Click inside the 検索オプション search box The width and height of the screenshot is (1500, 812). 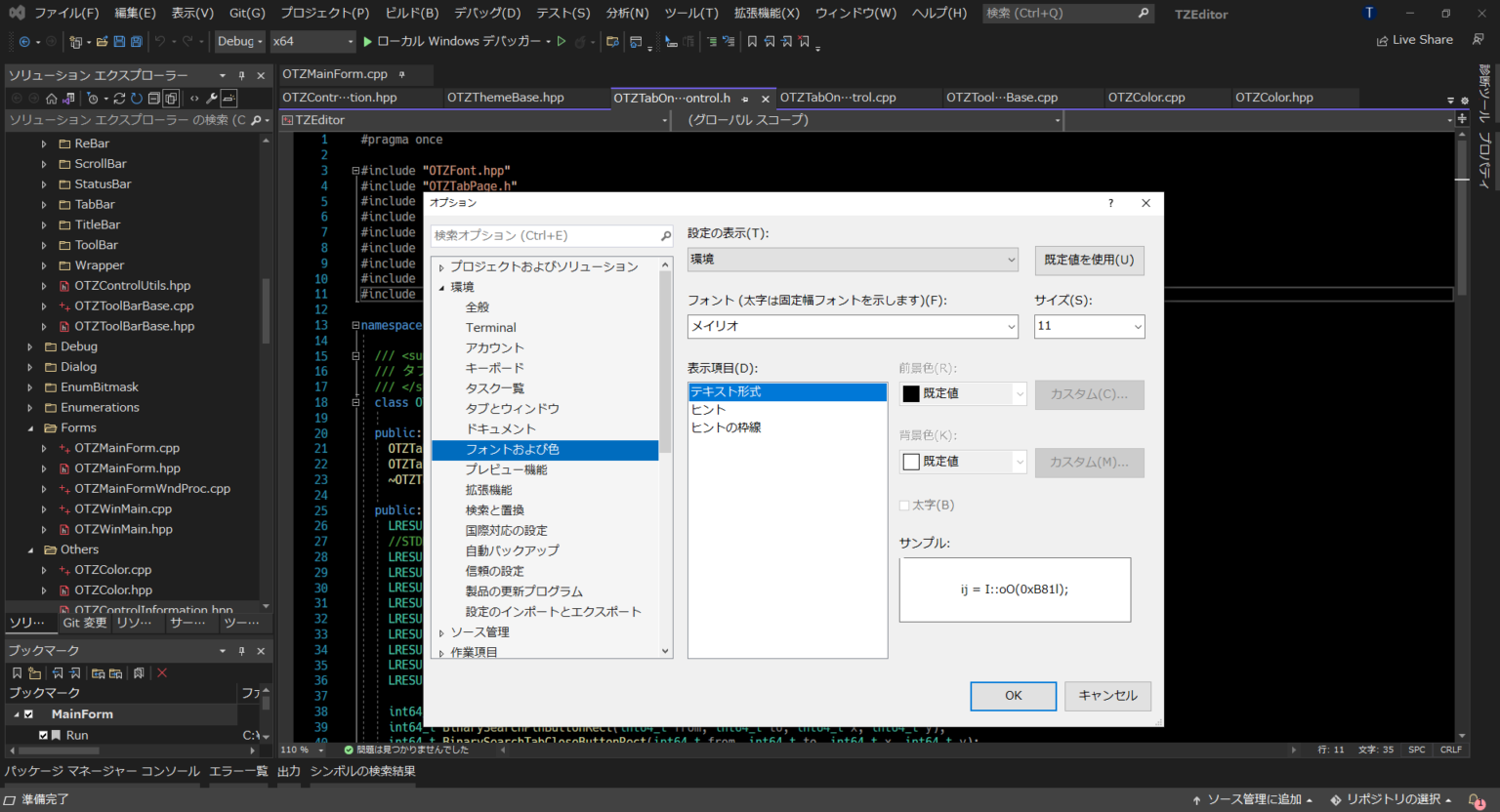(x=547, y=235)
